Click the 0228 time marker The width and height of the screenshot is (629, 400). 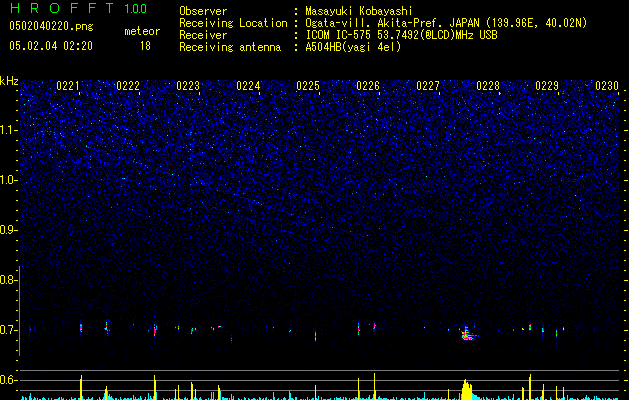click(488, 86)
